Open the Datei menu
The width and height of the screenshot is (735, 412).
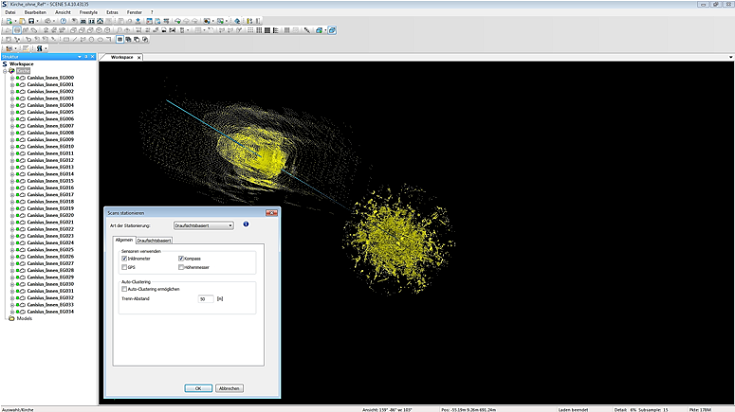coord(10,12)
